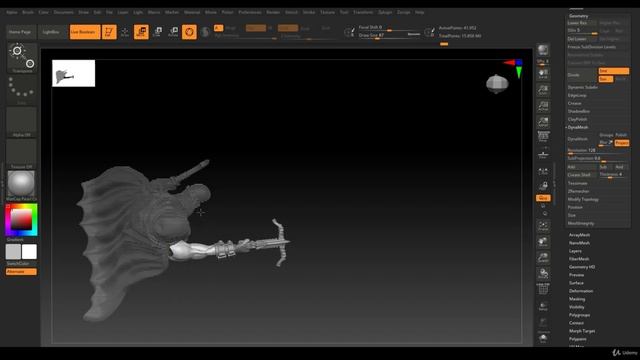The width and height of the screenshot is (640, 360).
Task: Toggle the Live Boolean button
Action: tap(85, 32)
